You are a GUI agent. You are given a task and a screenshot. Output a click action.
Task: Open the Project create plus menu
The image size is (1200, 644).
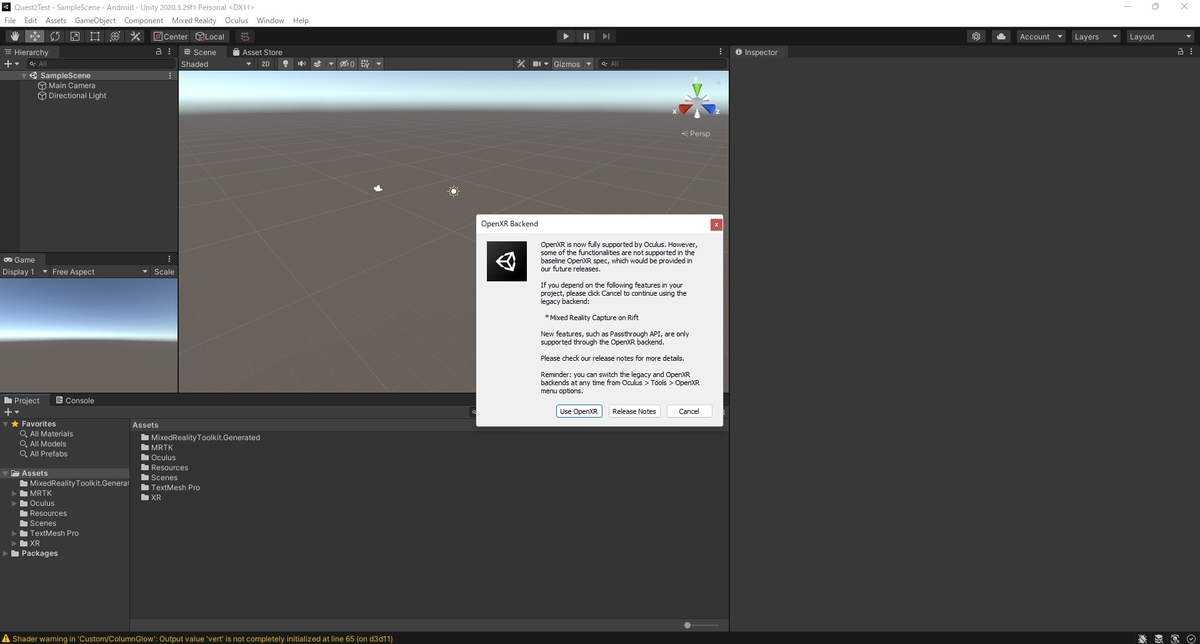click(x=11, y=412)
